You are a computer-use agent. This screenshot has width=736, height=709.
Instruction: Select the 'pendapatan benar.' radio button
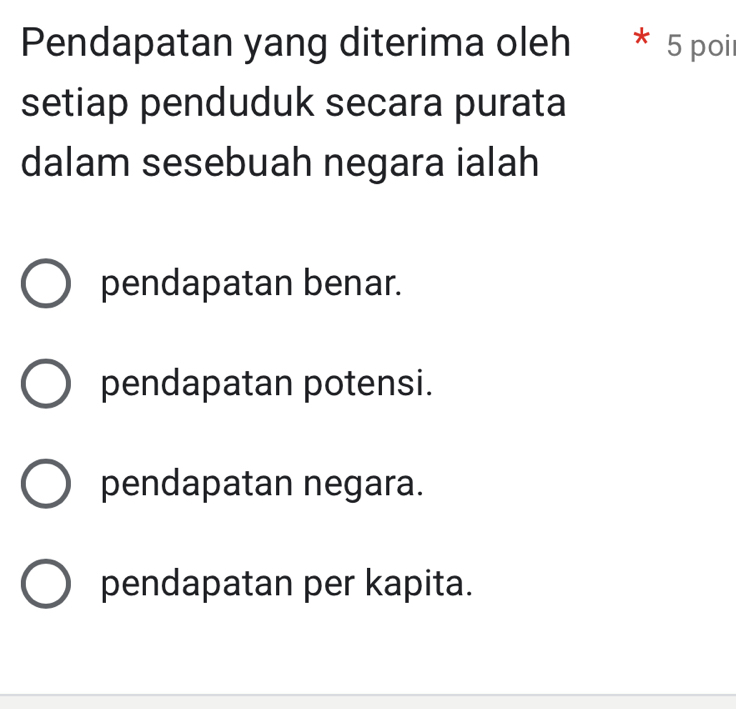tap(46, 284)
